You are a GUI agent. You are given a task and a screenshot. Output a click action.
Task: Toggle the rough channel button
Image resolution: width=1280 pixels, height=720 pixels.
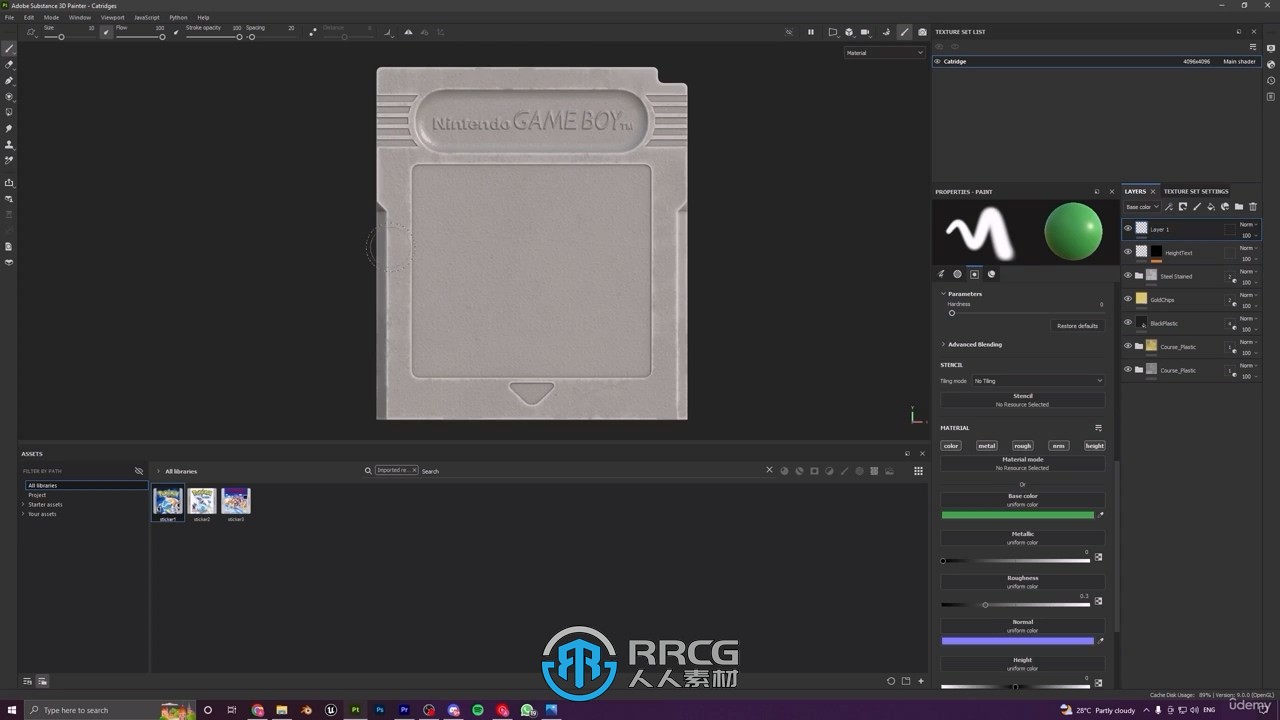(1022, 446)
